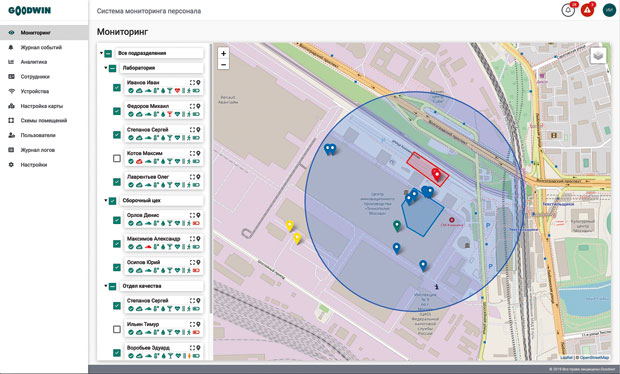This screenshot has height=374, width=620.
Task: Check the Ильин Тимур checkbox
Action: 117,329
